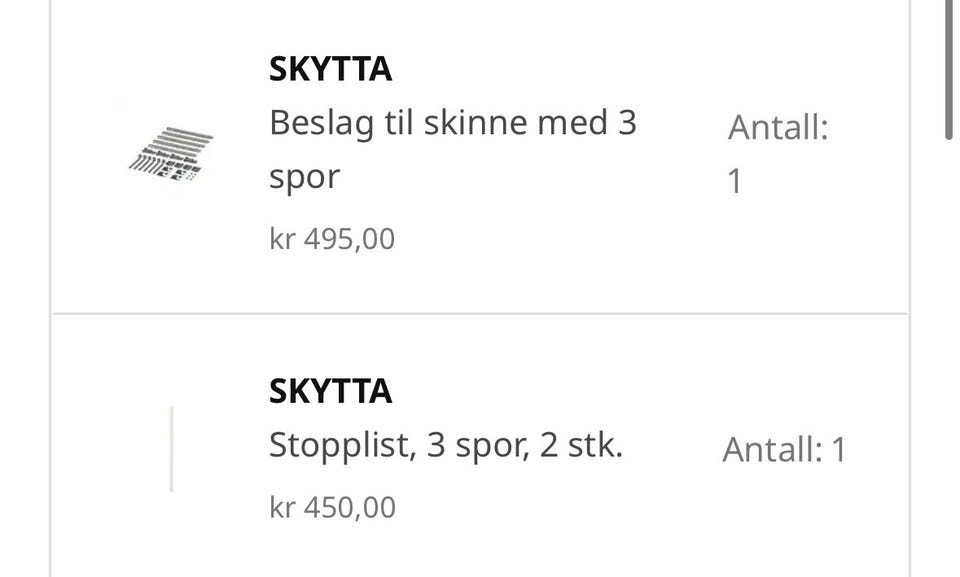Select the price kr 450,00
Viewport: 960px width, 577px height.
(x=332, y=508)
